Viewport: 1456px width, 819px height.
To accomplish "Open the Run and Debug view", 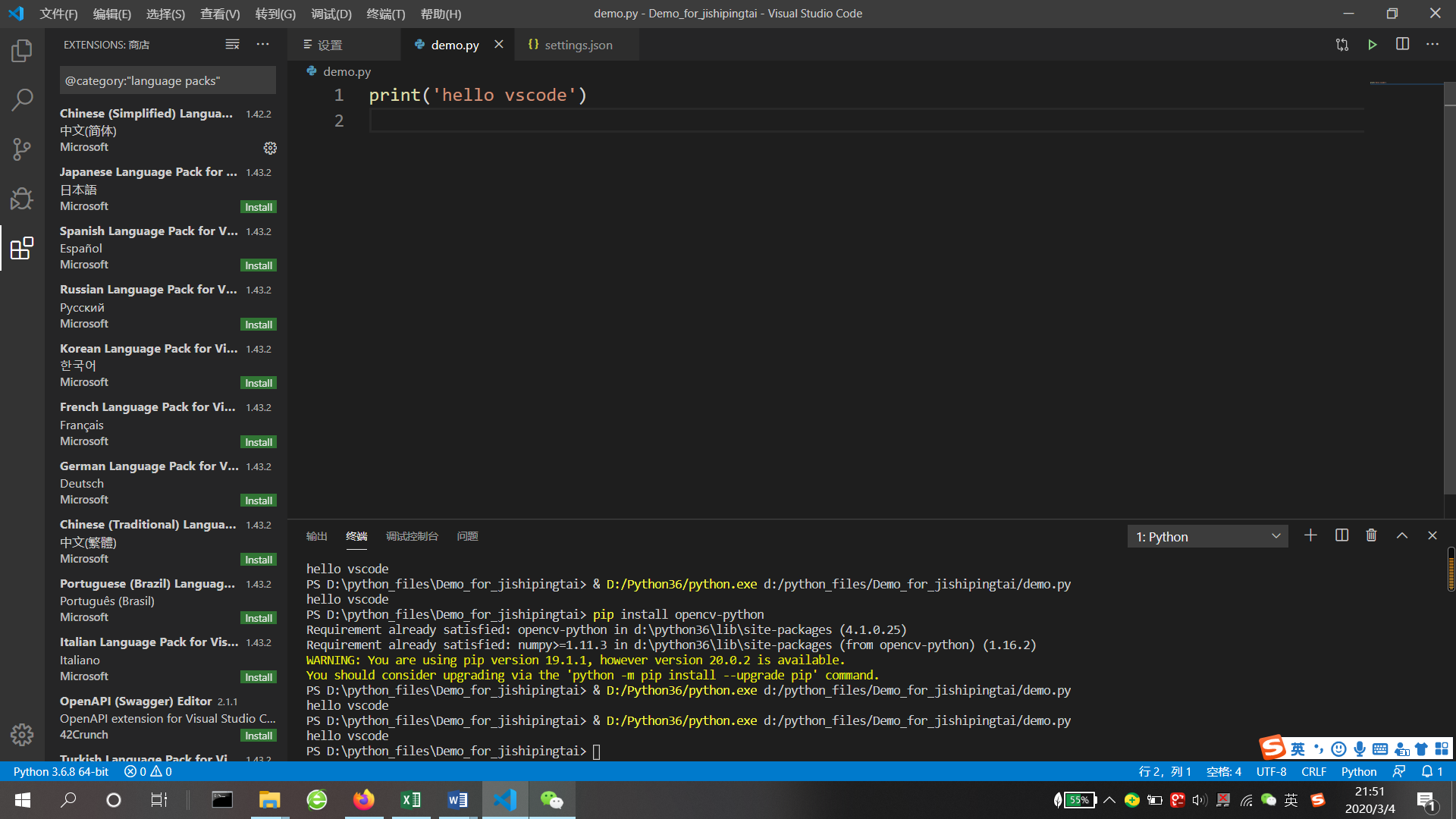I will [x=22, y=199].
